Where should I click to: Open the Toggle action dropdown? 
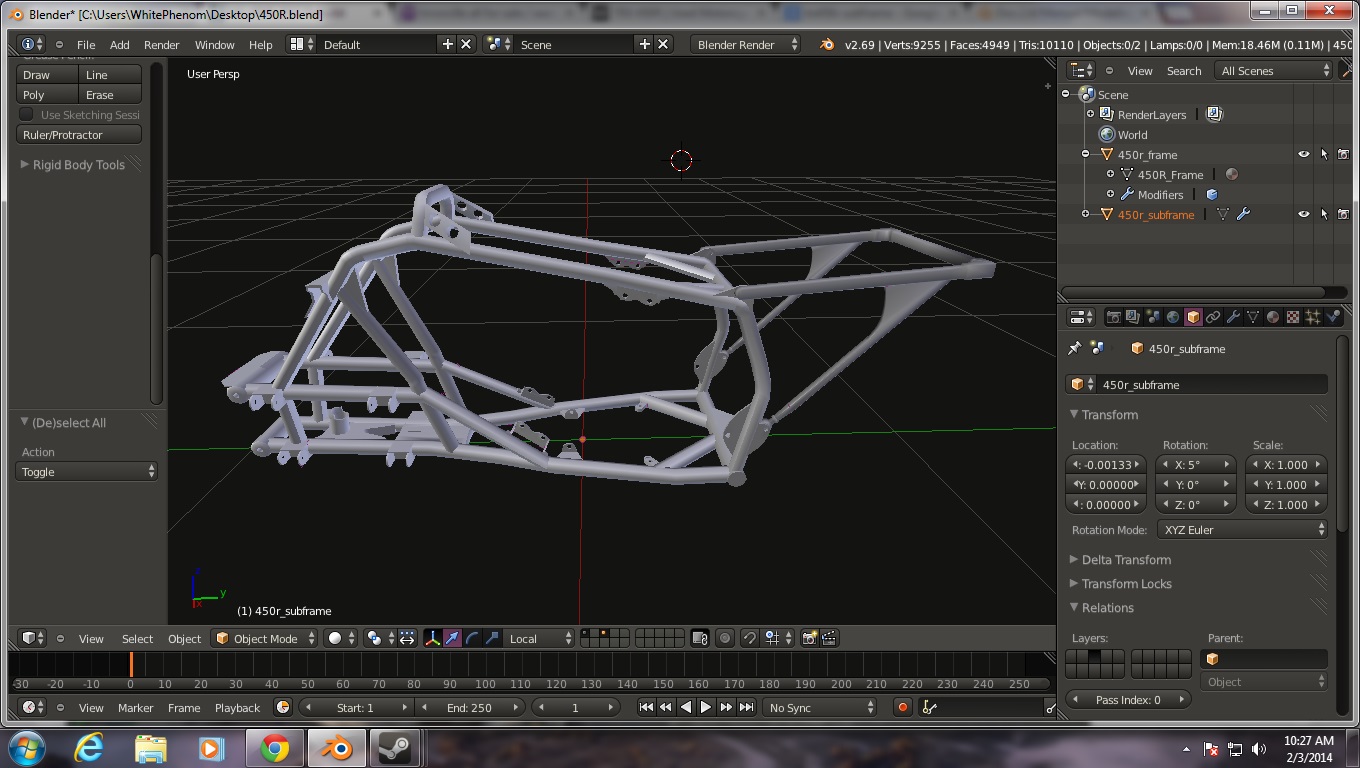pyautogui.click(x=87, y=471)
